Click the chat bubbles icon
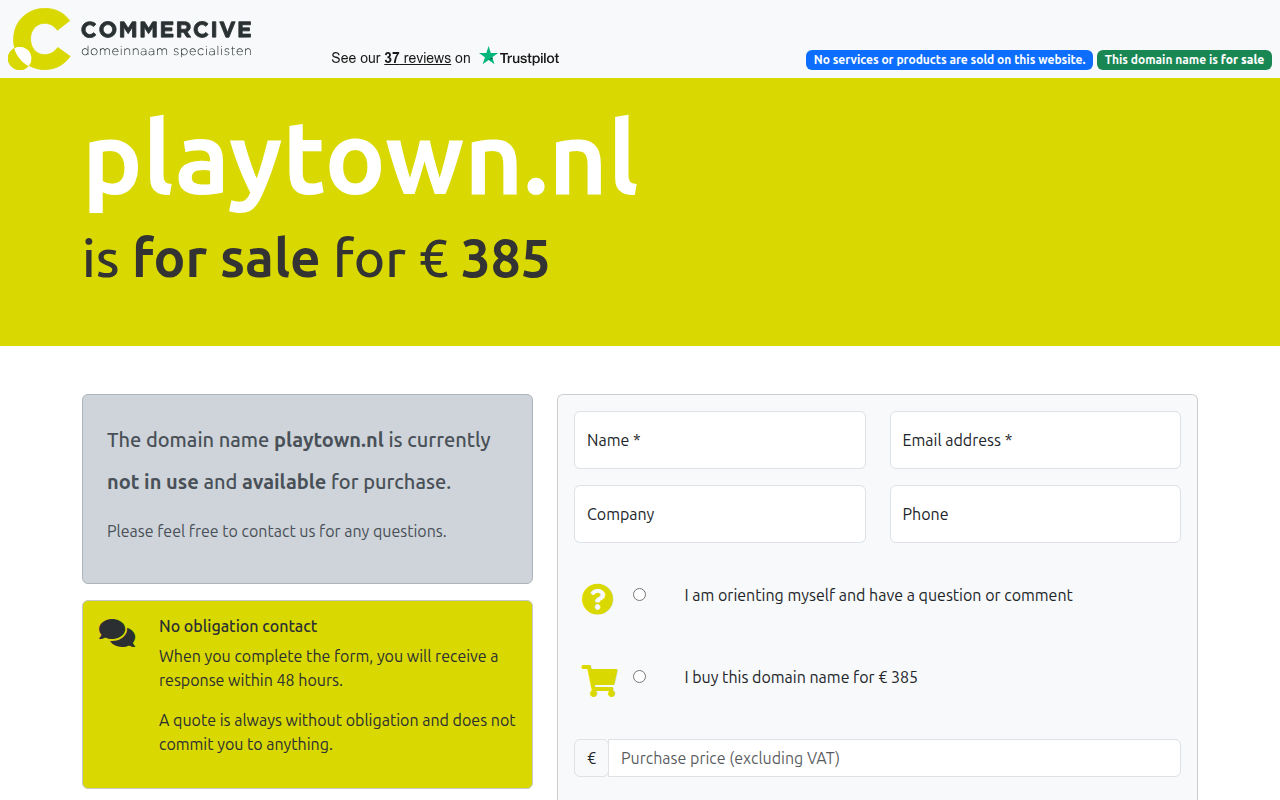 point(117,633)
